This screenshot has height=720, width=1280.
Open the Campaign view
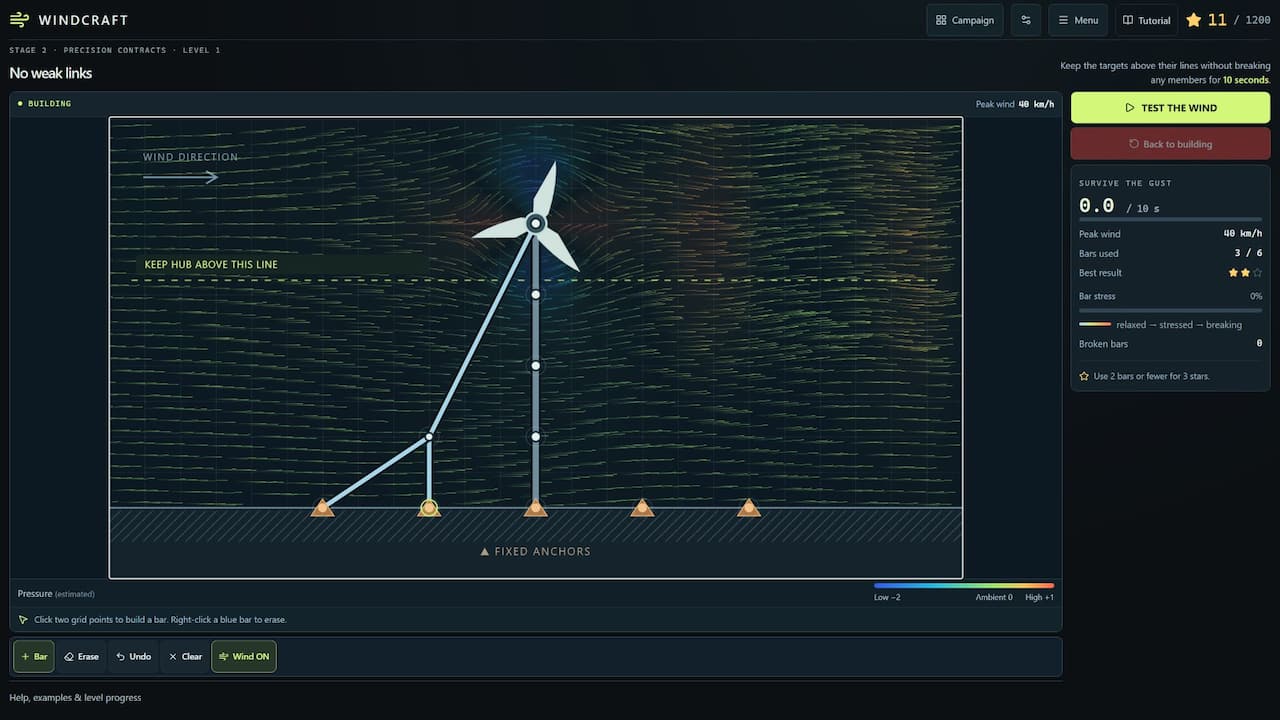pyautogui.click(x=965, y=20)
